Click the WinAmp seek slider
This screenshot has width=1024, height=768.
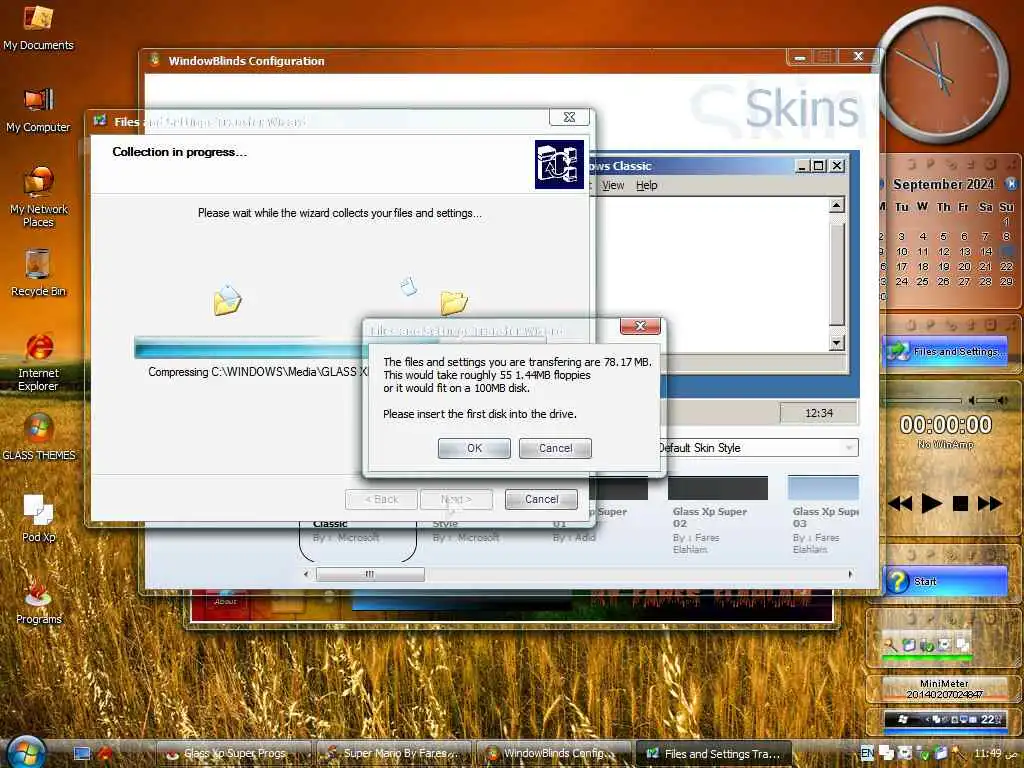point(922,400)
